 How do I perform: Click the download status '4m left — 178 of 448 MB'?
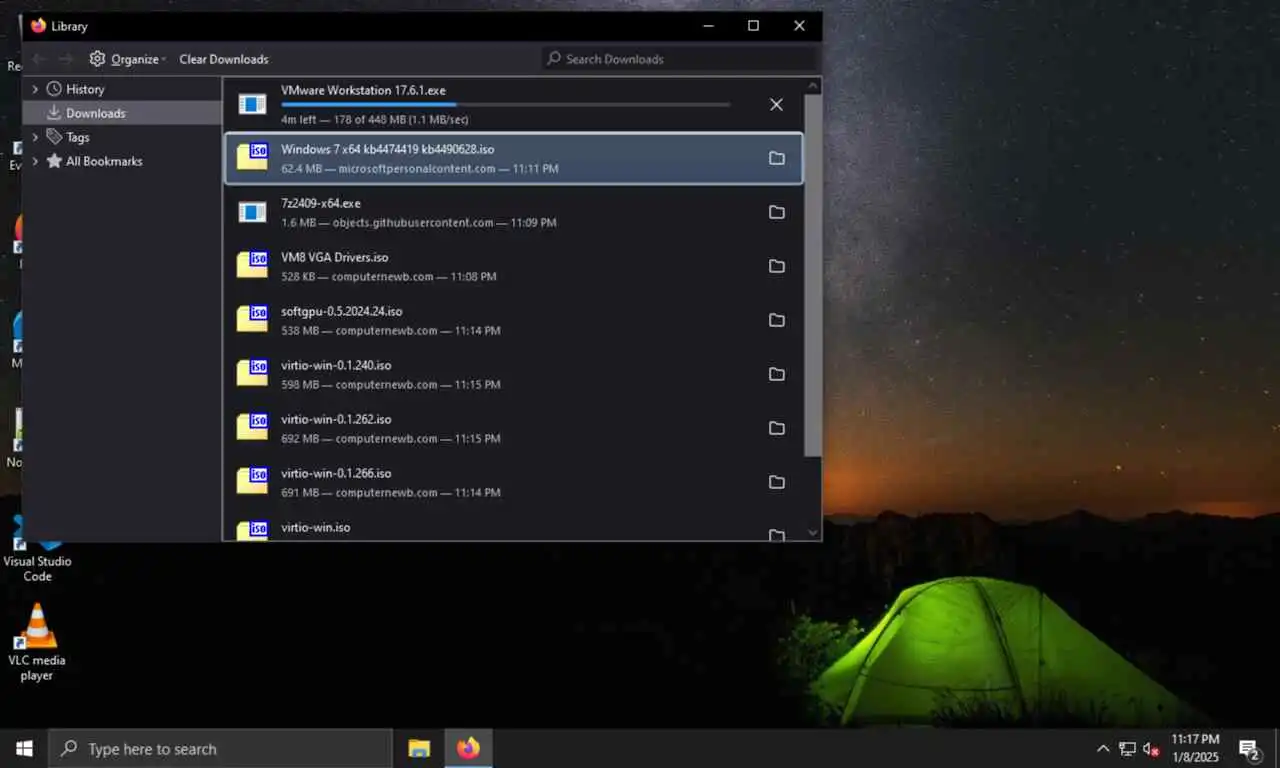(x=375, y=119)
